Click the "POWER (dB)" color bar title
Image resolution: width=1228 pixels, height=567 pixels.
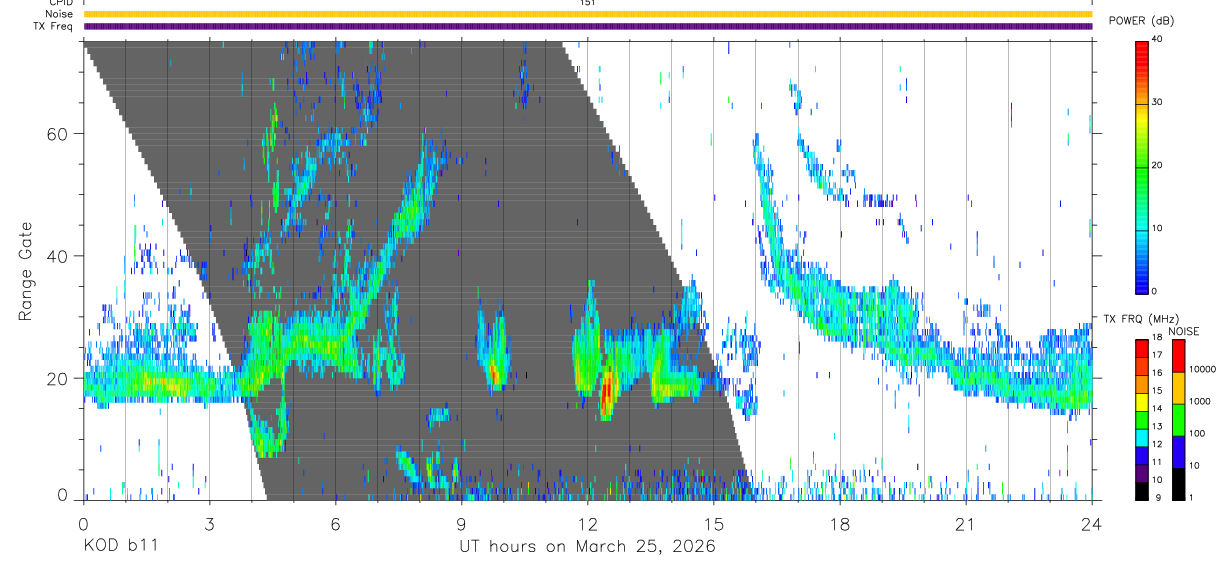(1141, 21)
